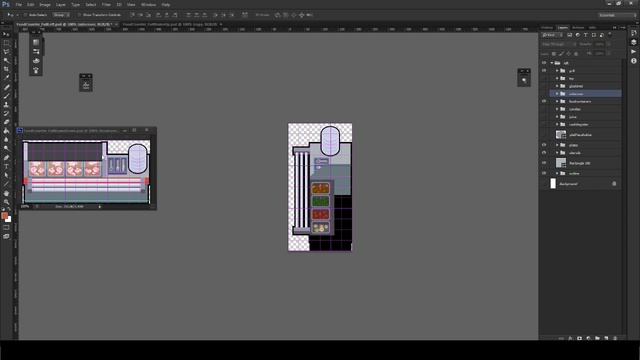This screenshot has height=360, width=640.
Task: Change screen mode from the toolbox
Action: pyautogui.click(x=6, y=236)
